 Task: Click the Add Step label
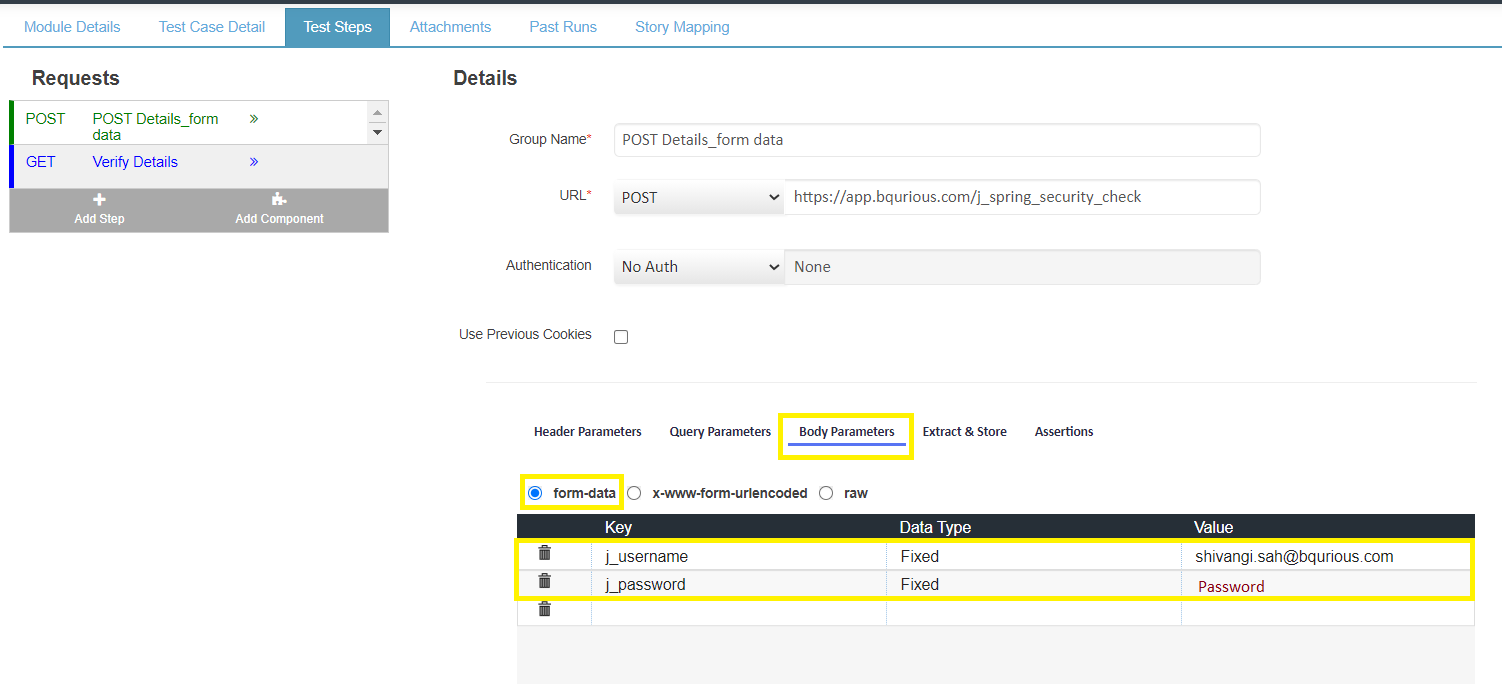coord(99,219)
